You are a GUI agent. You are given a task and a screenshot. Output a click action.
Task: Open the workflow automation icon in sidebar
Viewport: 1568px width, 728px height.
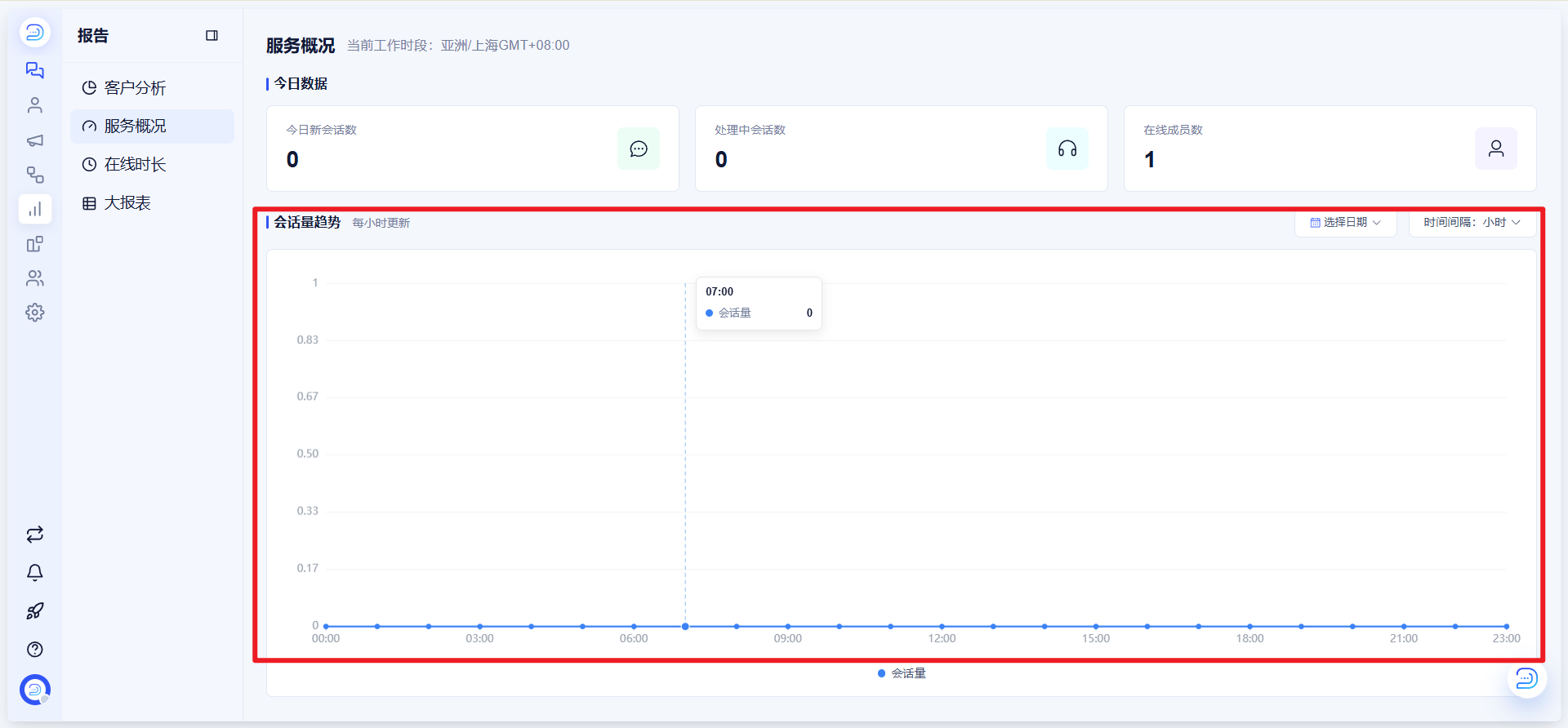tap(34, 175)
